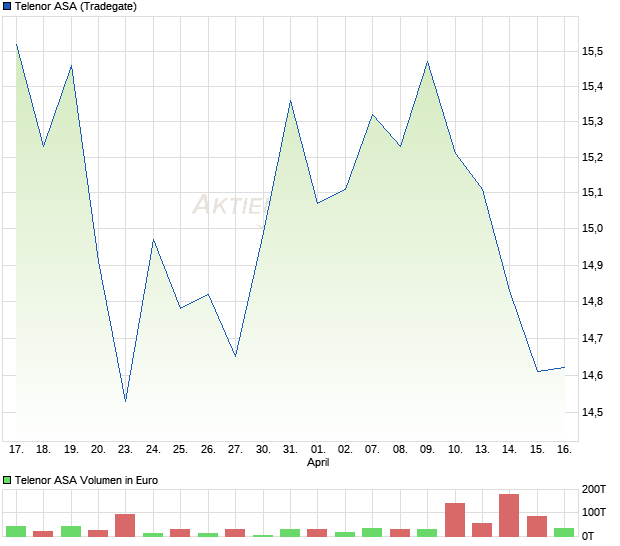The image size is (620, 546).
Task: Click the '10.' date label
Action: [x=455, y=450]
